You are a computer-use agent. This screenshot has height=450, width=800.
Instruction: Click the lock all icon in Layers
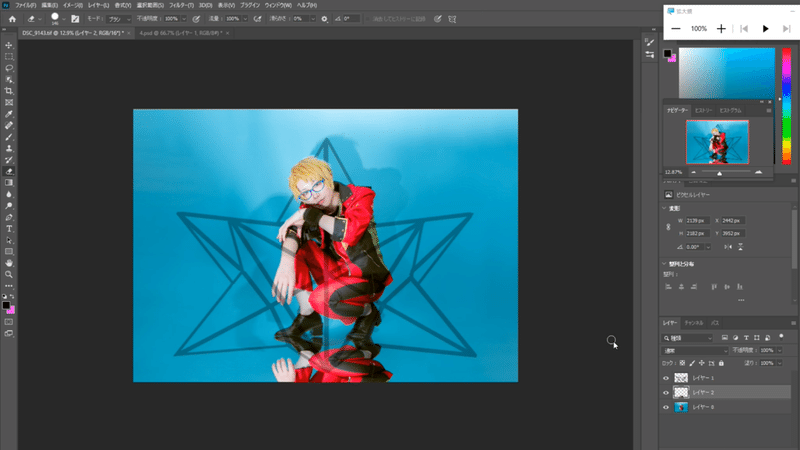point(721,363)
